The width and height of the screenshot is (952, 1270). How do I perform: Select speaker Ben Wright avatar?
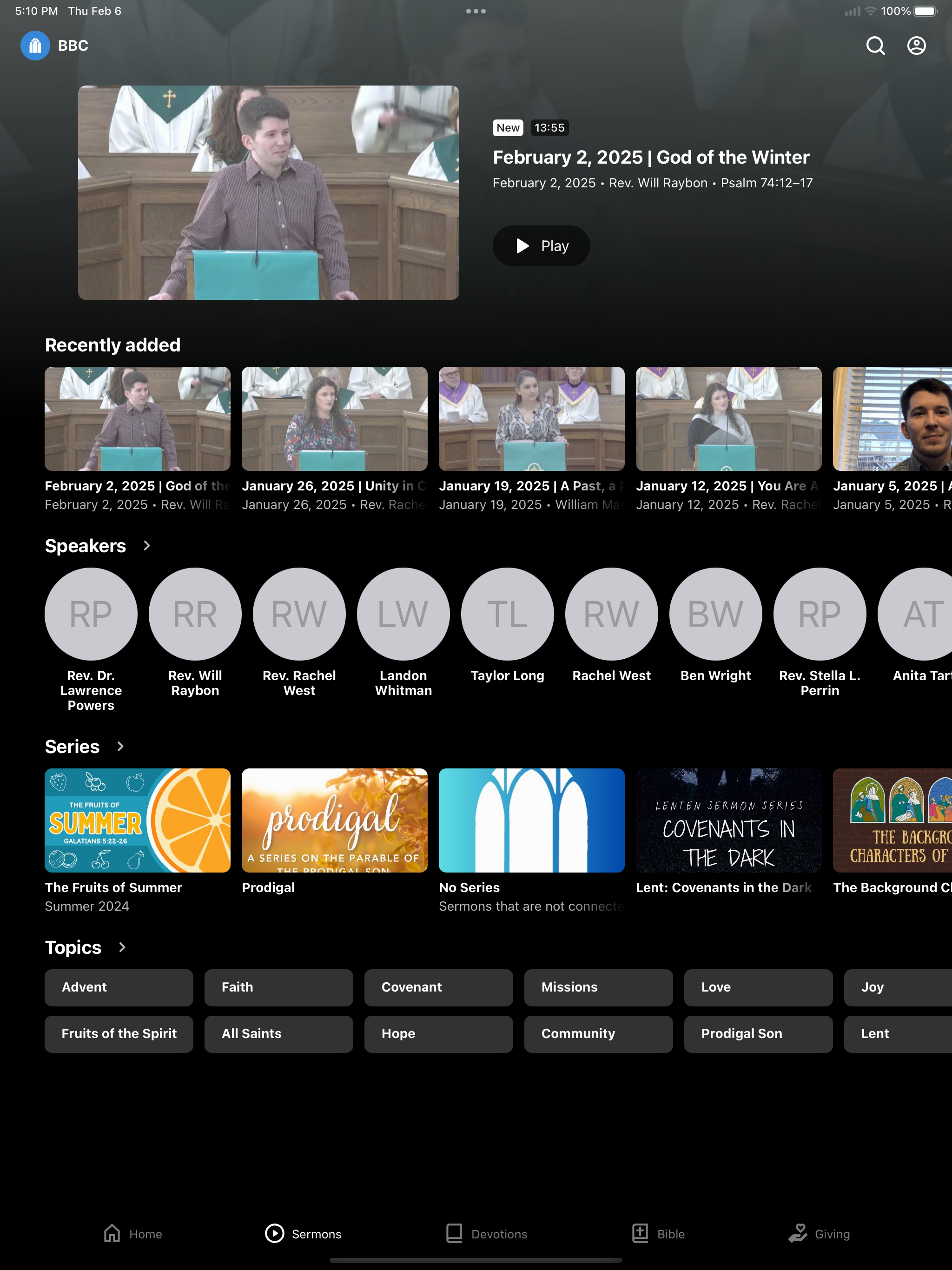pyautogui.click(x=716, y=614)
